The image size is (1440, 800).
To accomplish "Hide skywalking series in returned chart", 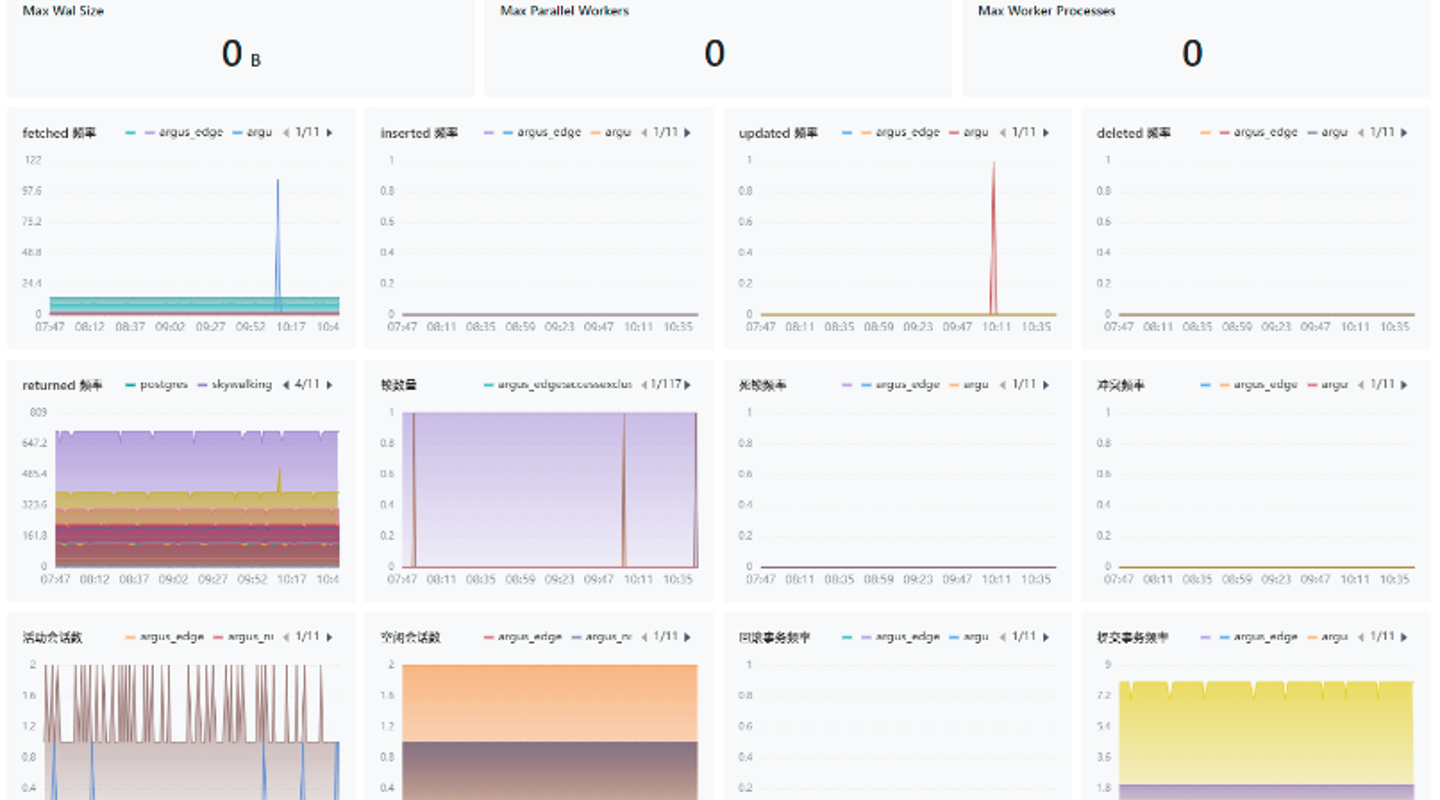I will (234, 385).
